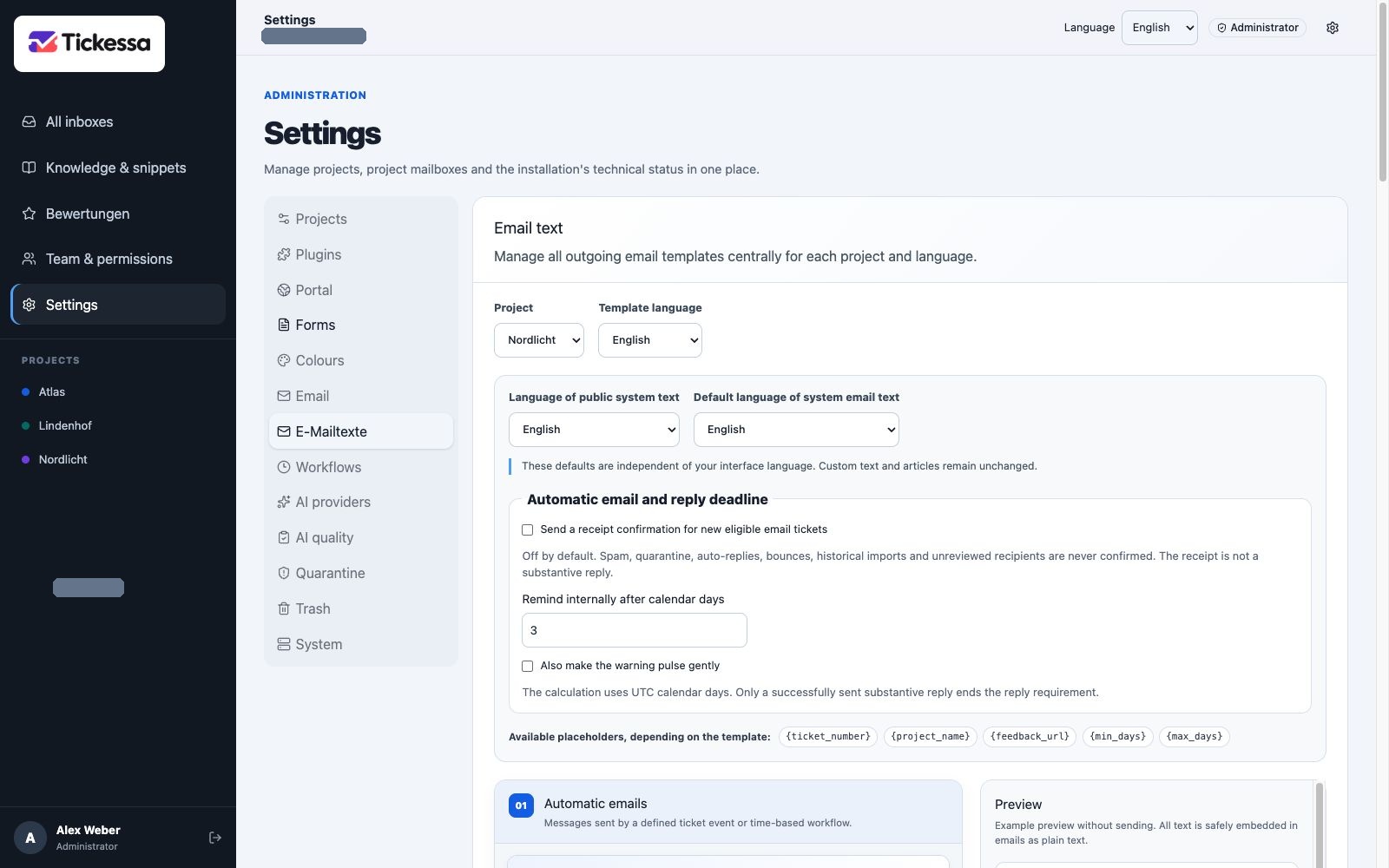This screenshot has width=1389, height=868.
Task: Click the page vertical scrollbar
Action: point(1382,91)
